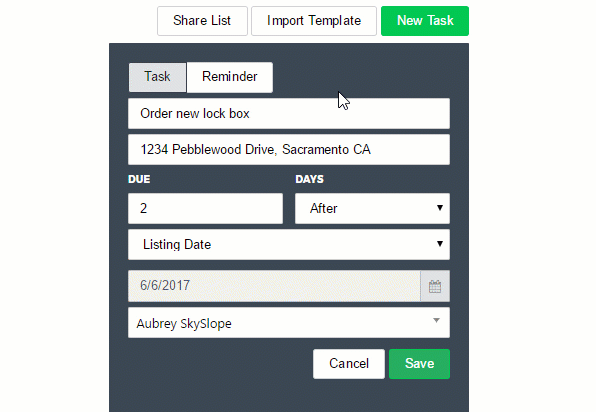This screenshot has width=596, height=412.
Task: Open the Aubrey SkySlope assignee dropdown
Action: (x=289, y=323)
